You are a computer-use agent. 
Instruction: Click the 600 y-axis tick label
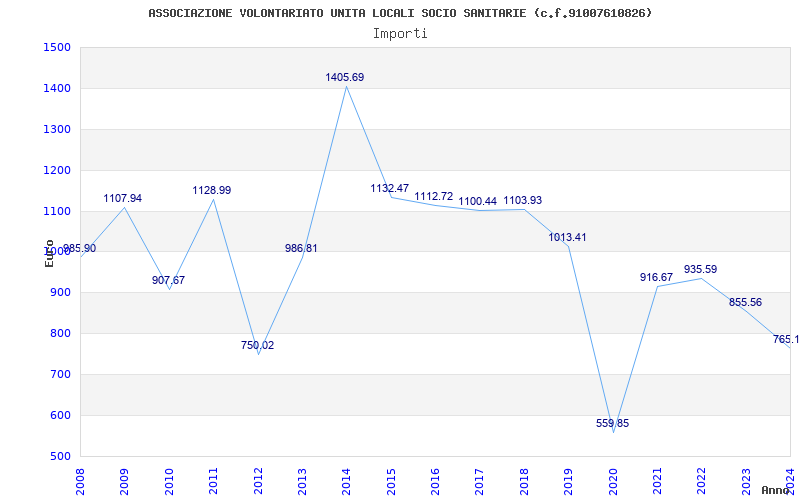pos(60,415)
